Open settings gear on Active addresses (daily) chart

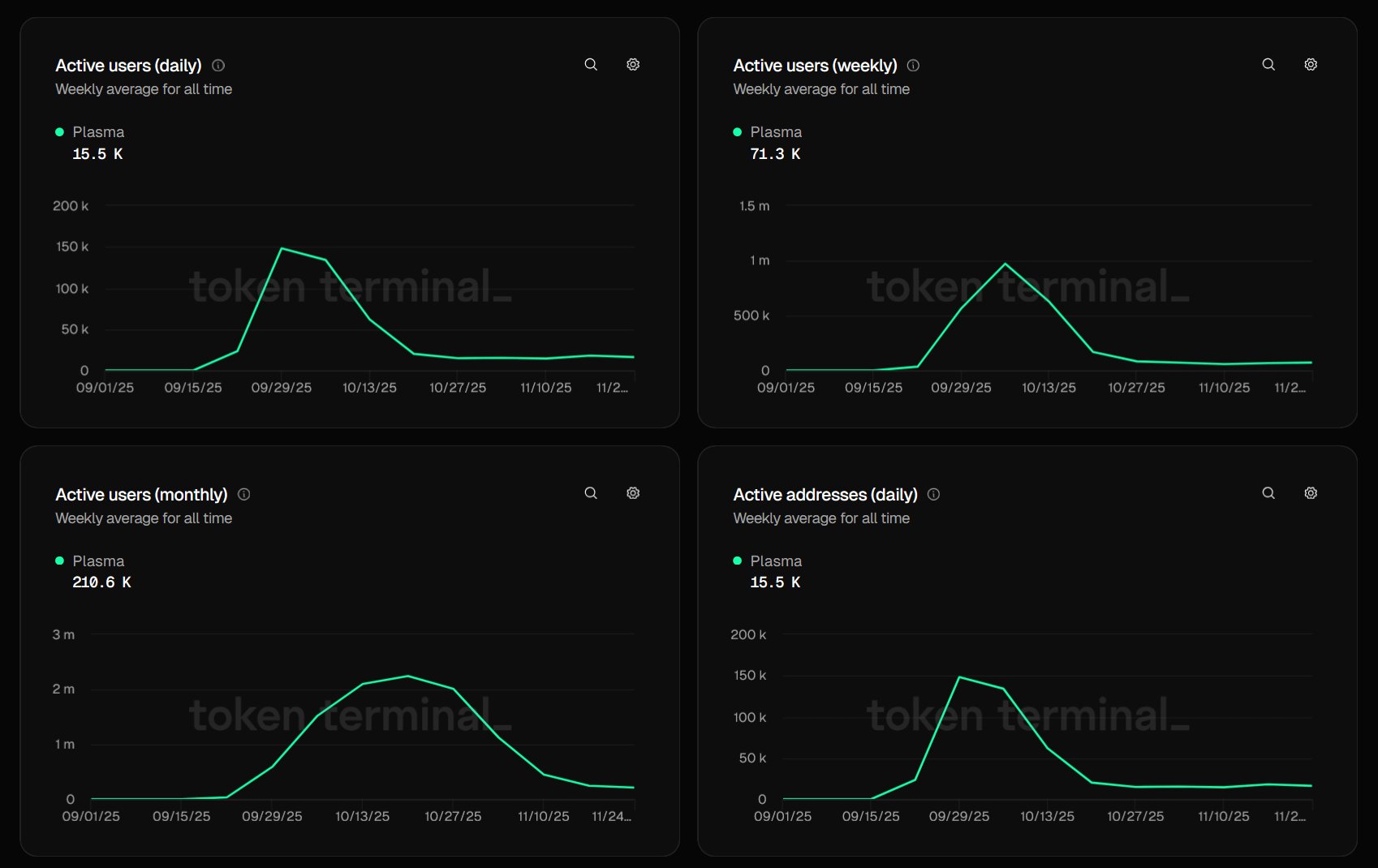[x=1311, y=493]
